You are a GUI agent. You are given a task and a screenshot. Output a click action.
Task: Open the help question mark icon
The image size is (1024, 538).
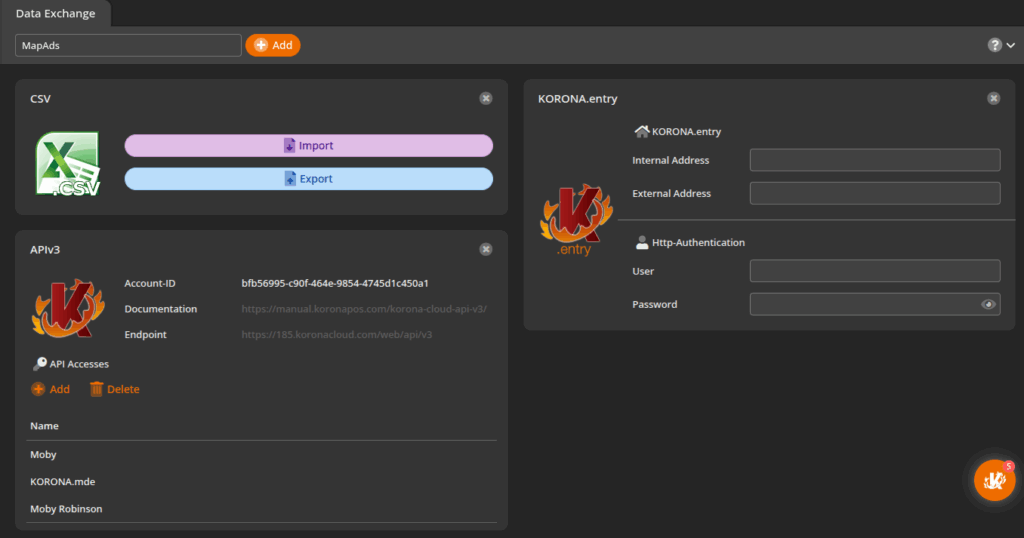[994, 45]
